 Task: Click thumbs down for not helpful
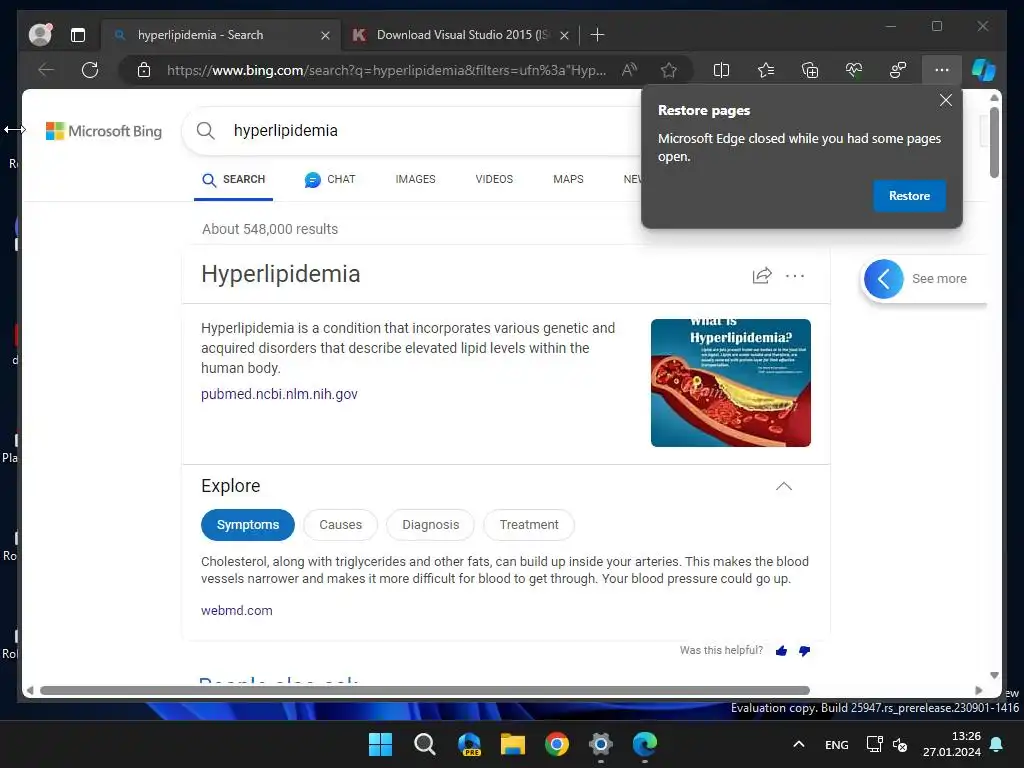[805, 651]
